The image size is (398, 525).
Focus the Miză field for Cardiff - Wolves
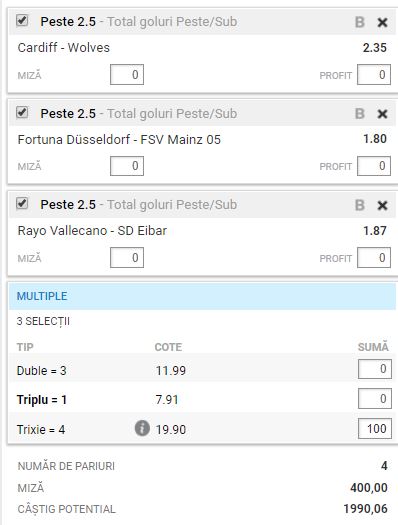click(127, 74)
